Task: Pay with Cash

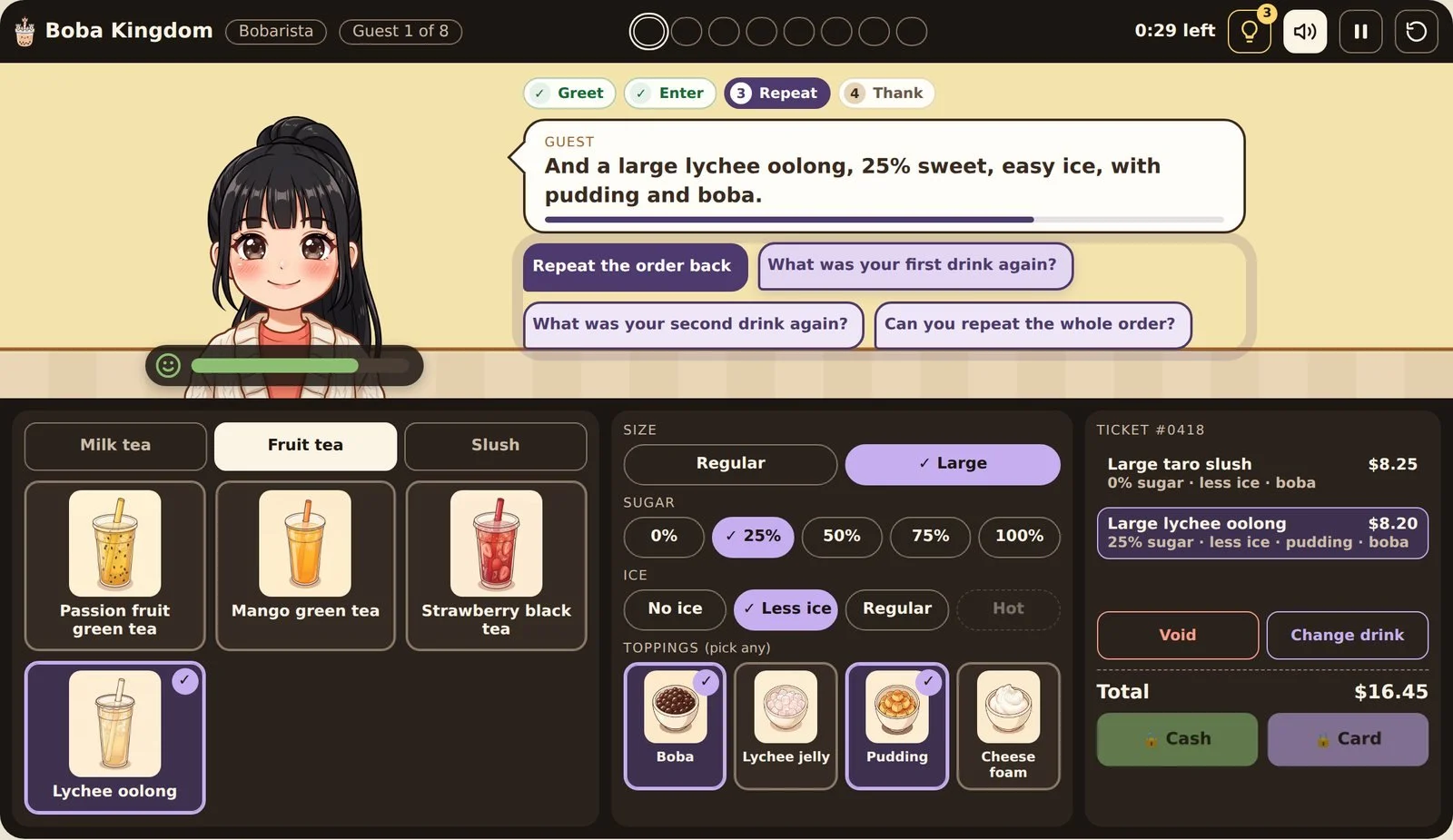Action: tap(1177, 739)
